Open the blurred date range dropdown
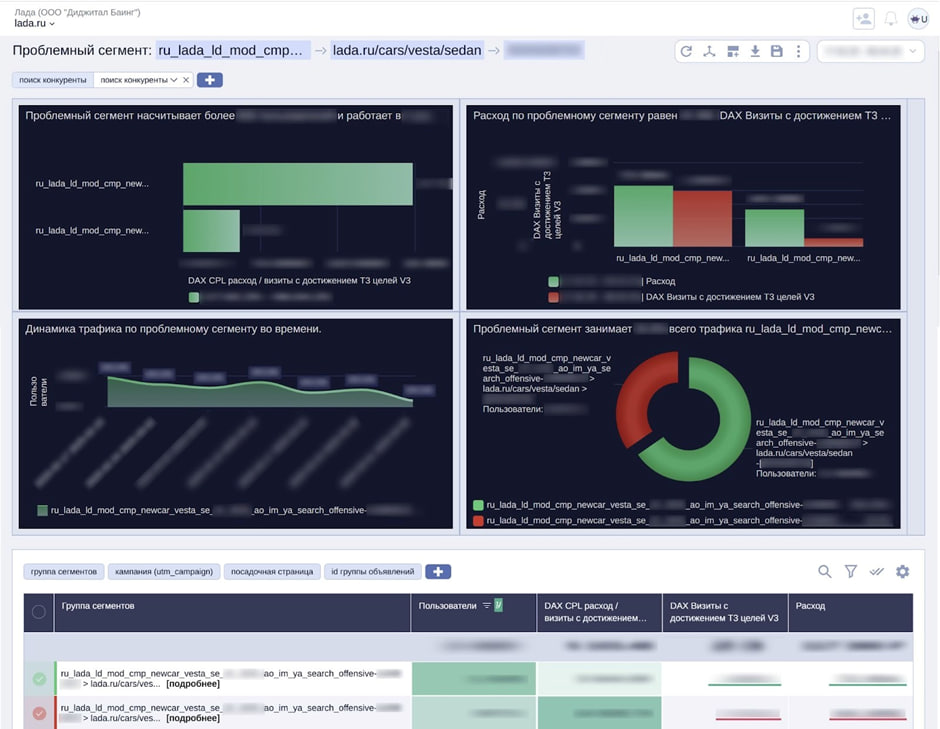The image size is (940, 729). tap(870, 51)
